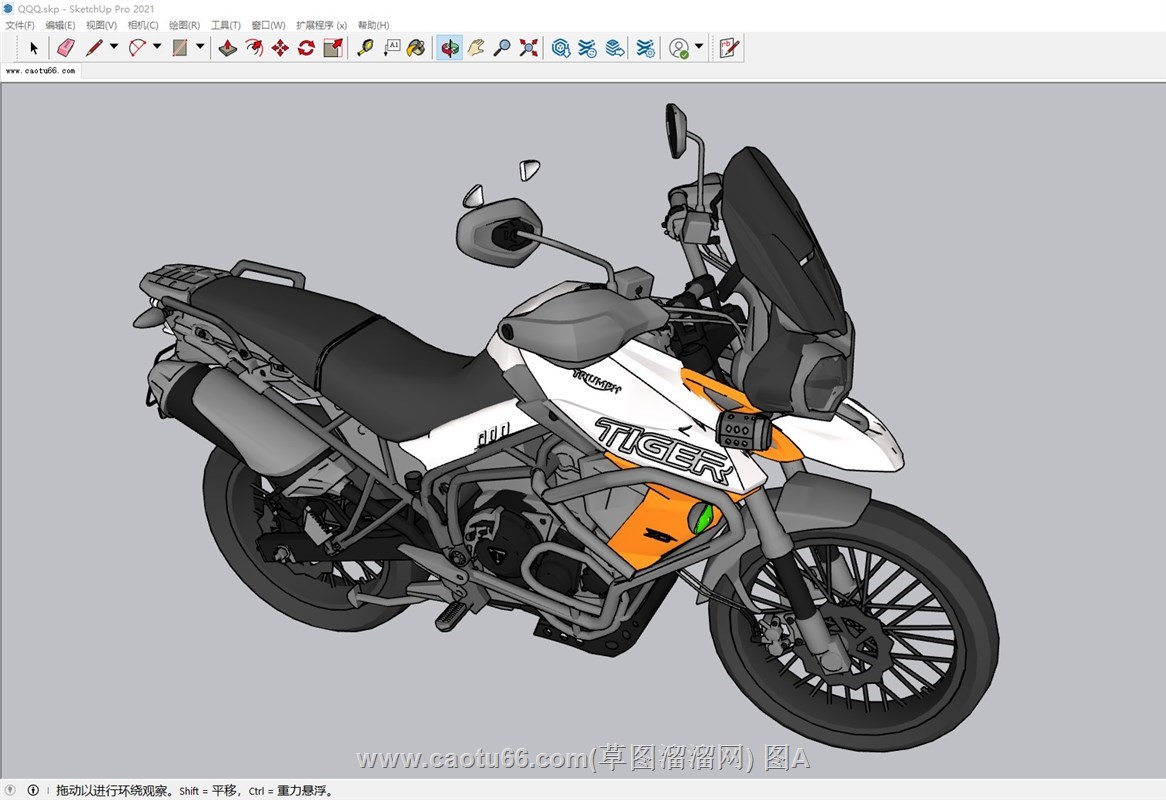Open the 文件(F) menu
The height and width of the screenshot is (800, 1166).
20,25
